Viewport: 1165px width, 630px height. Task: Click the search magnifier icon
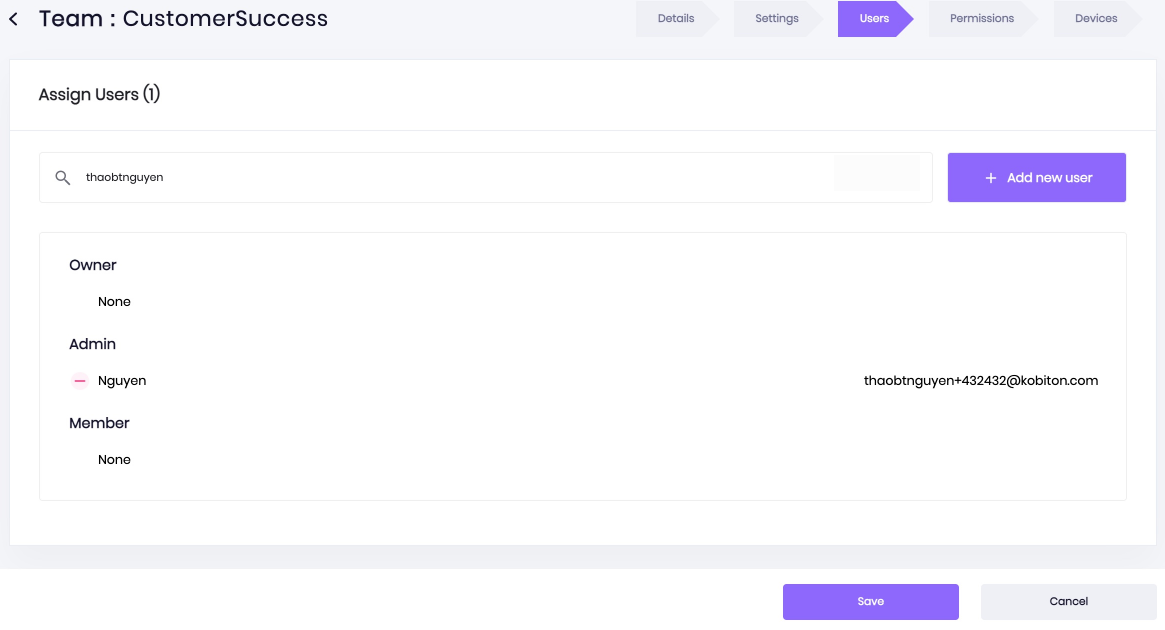[x=62, y=178]
